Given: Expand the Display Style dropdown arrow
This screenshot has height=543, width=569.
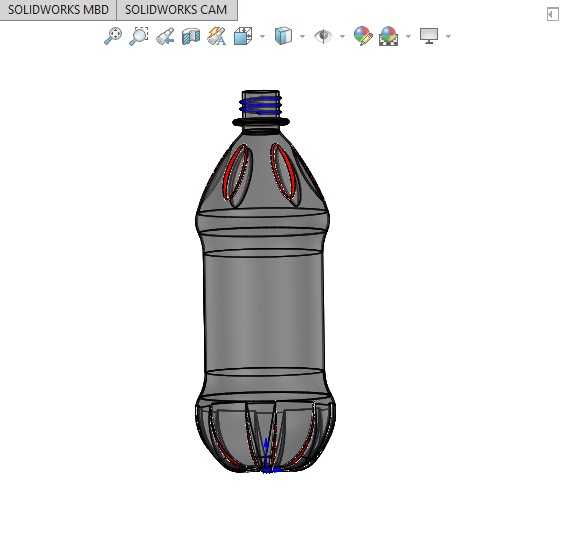Looking at the screenshot, I should (x=302, y=36).
